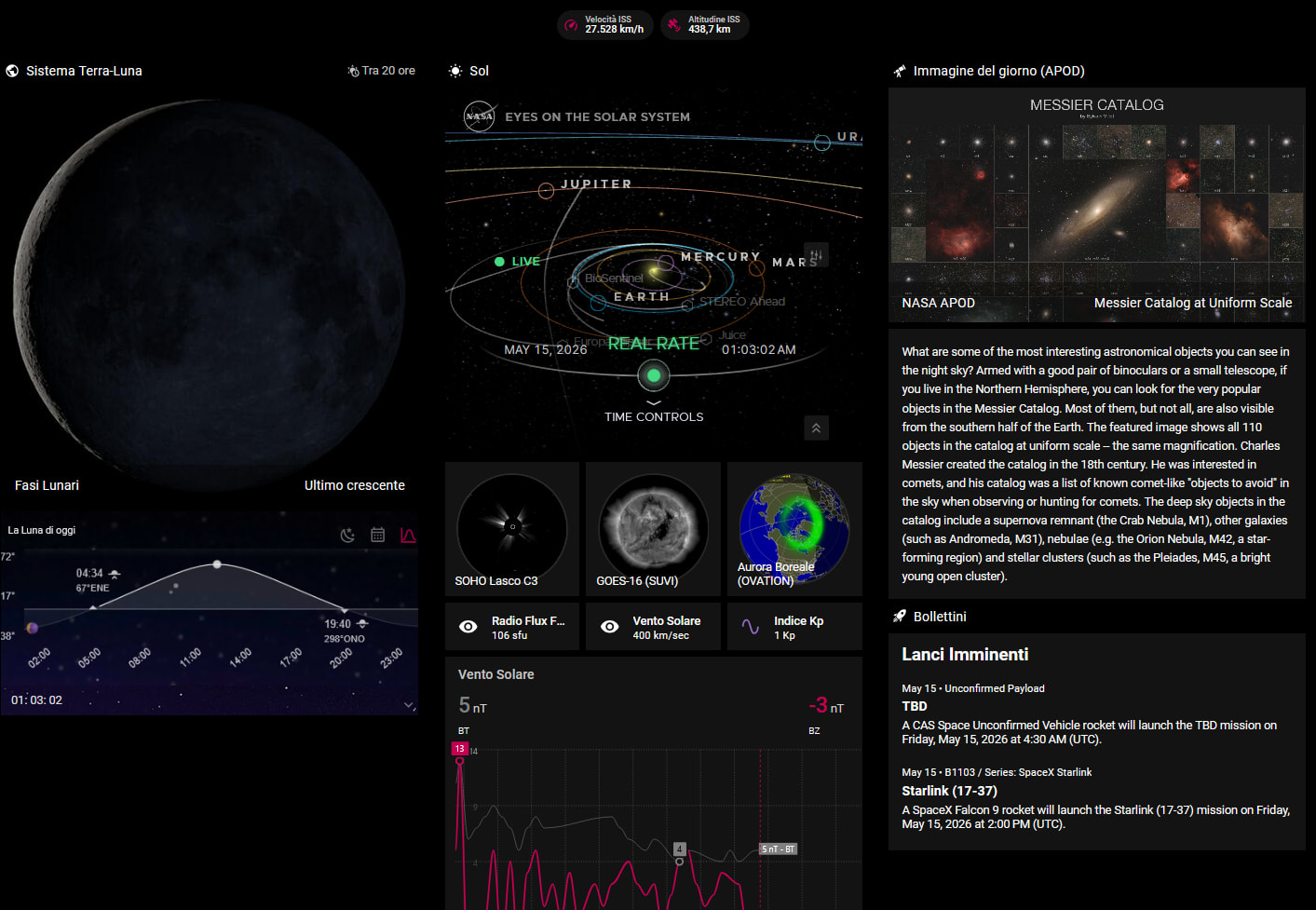Click the small moon marker on the curve
The image size is (1316, 910).
[x=33, y=628]
